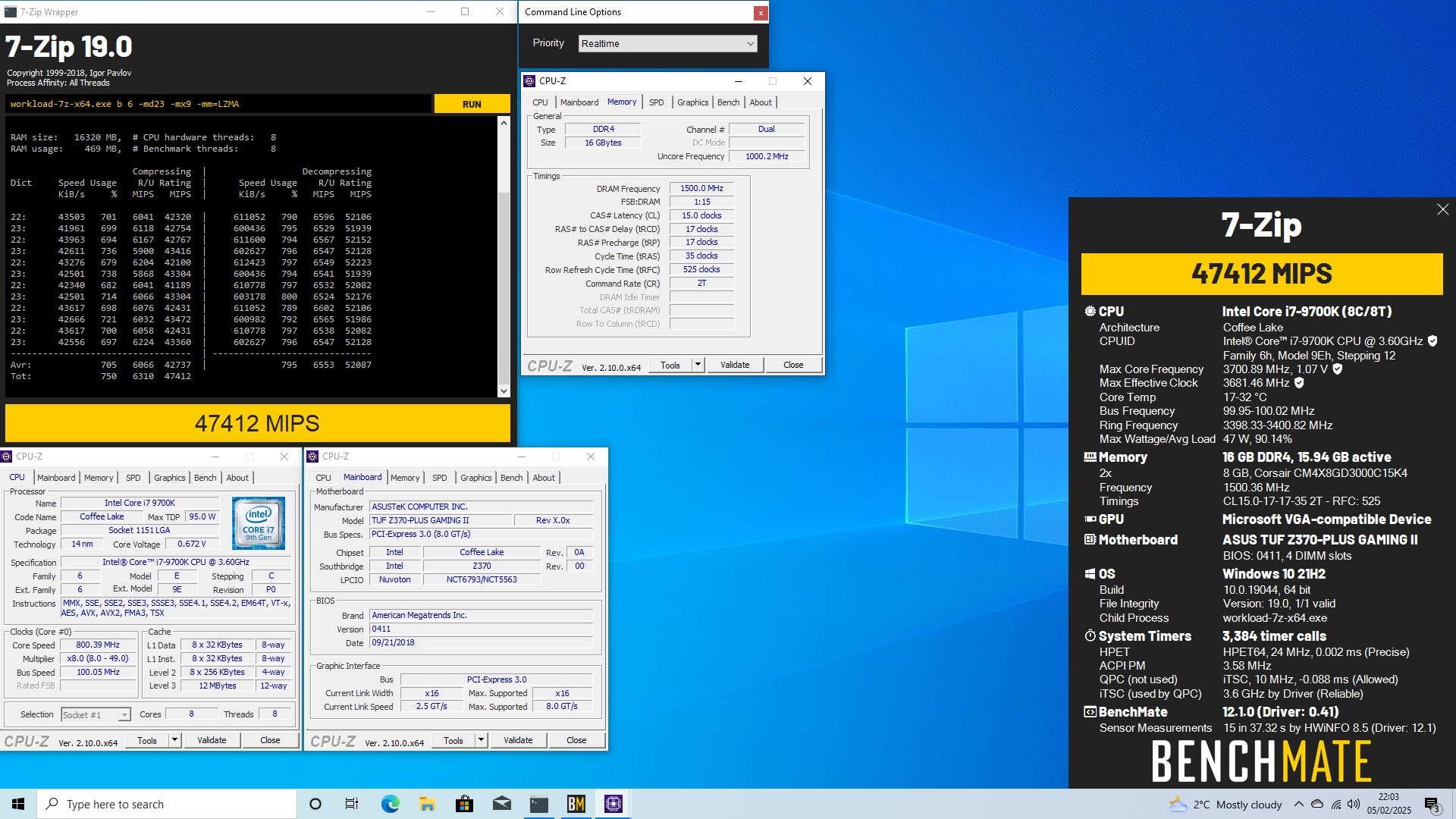The height and width of the screenshot is (819, 1456).
Task: Click the Cores value field showing 8
Action: (191, 714)
